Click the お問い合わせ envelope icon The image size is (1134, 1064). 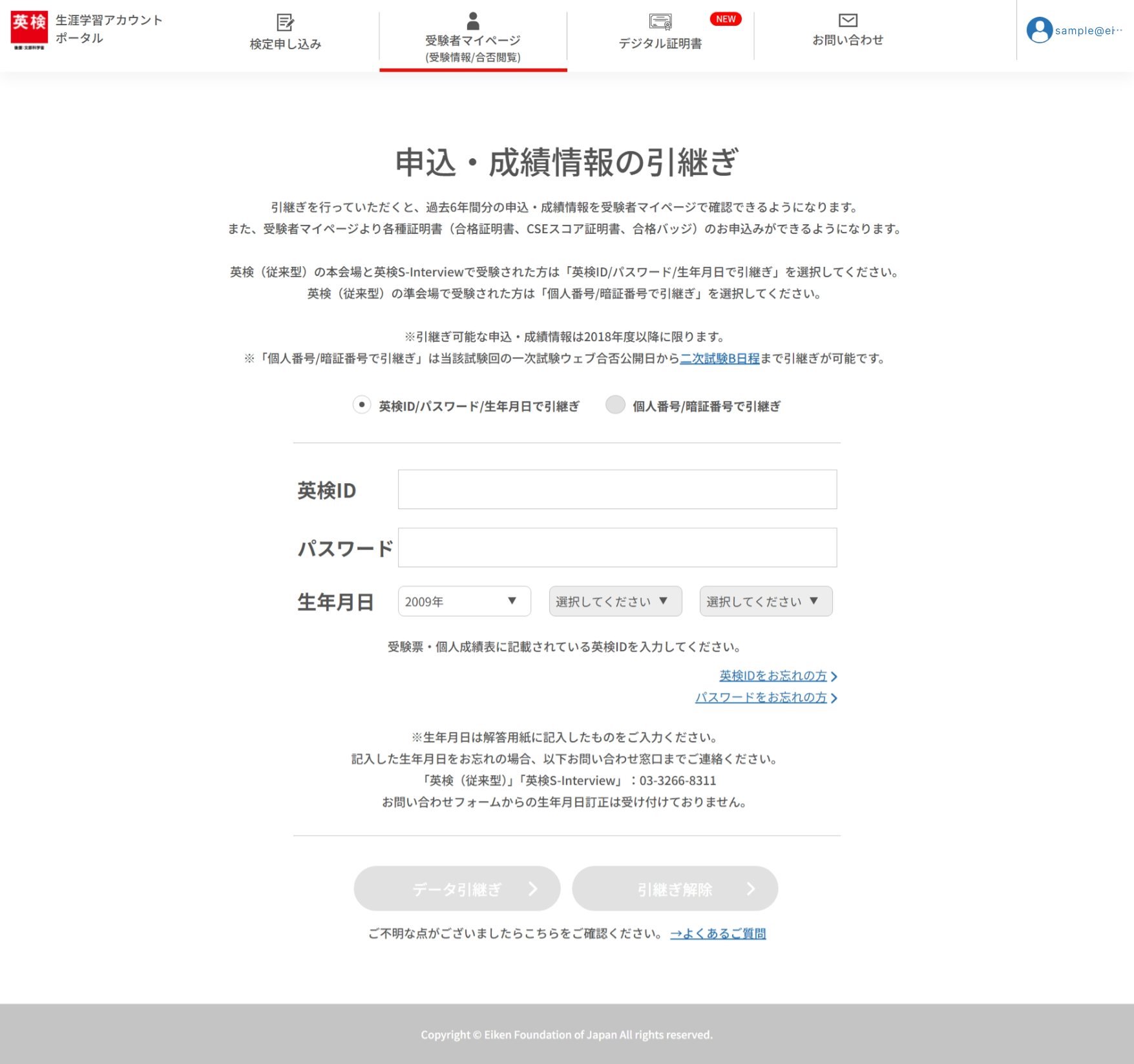pyautogui.click(x=847, y=21)
